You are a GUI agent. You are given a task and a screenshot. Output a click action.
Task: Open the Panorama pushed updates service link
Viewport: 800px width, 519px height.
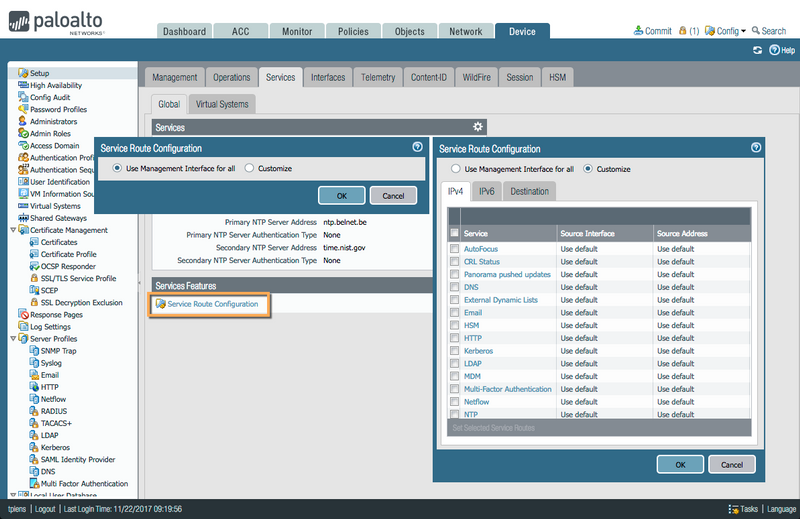pyautogui.click(x=507, y=274)
